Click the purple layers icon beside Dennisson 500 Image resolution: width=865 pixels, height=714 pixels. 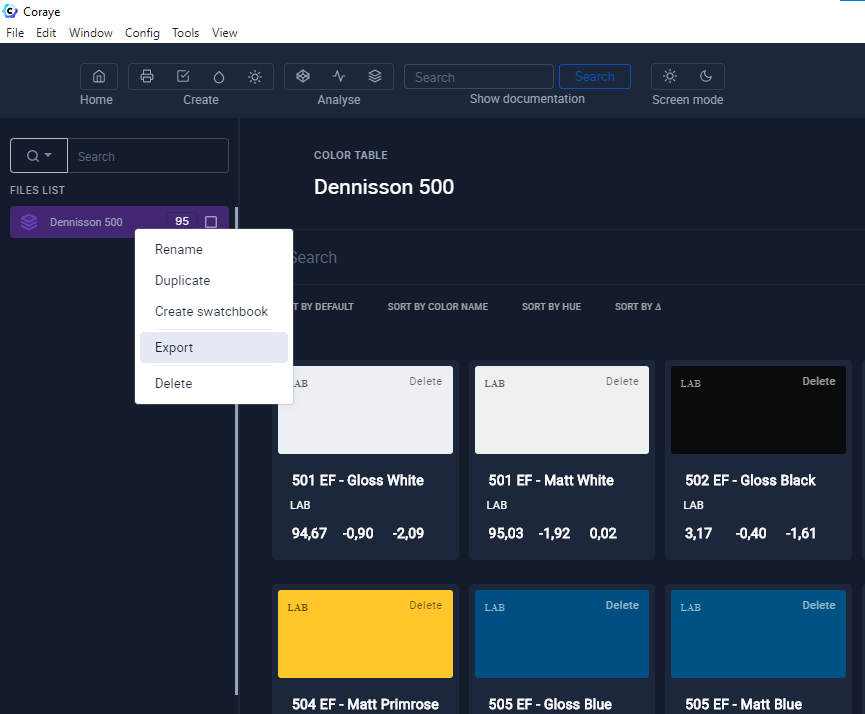(29, 222)
